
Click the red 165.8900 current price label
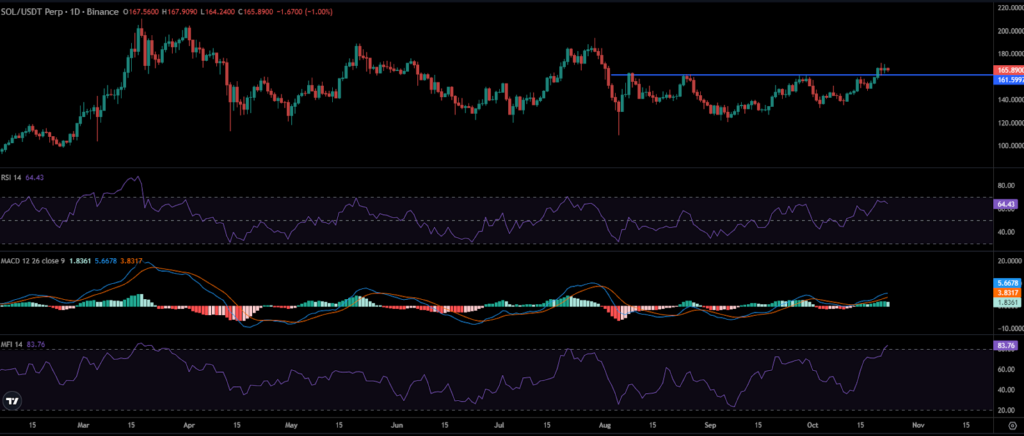pos(1008,70)
